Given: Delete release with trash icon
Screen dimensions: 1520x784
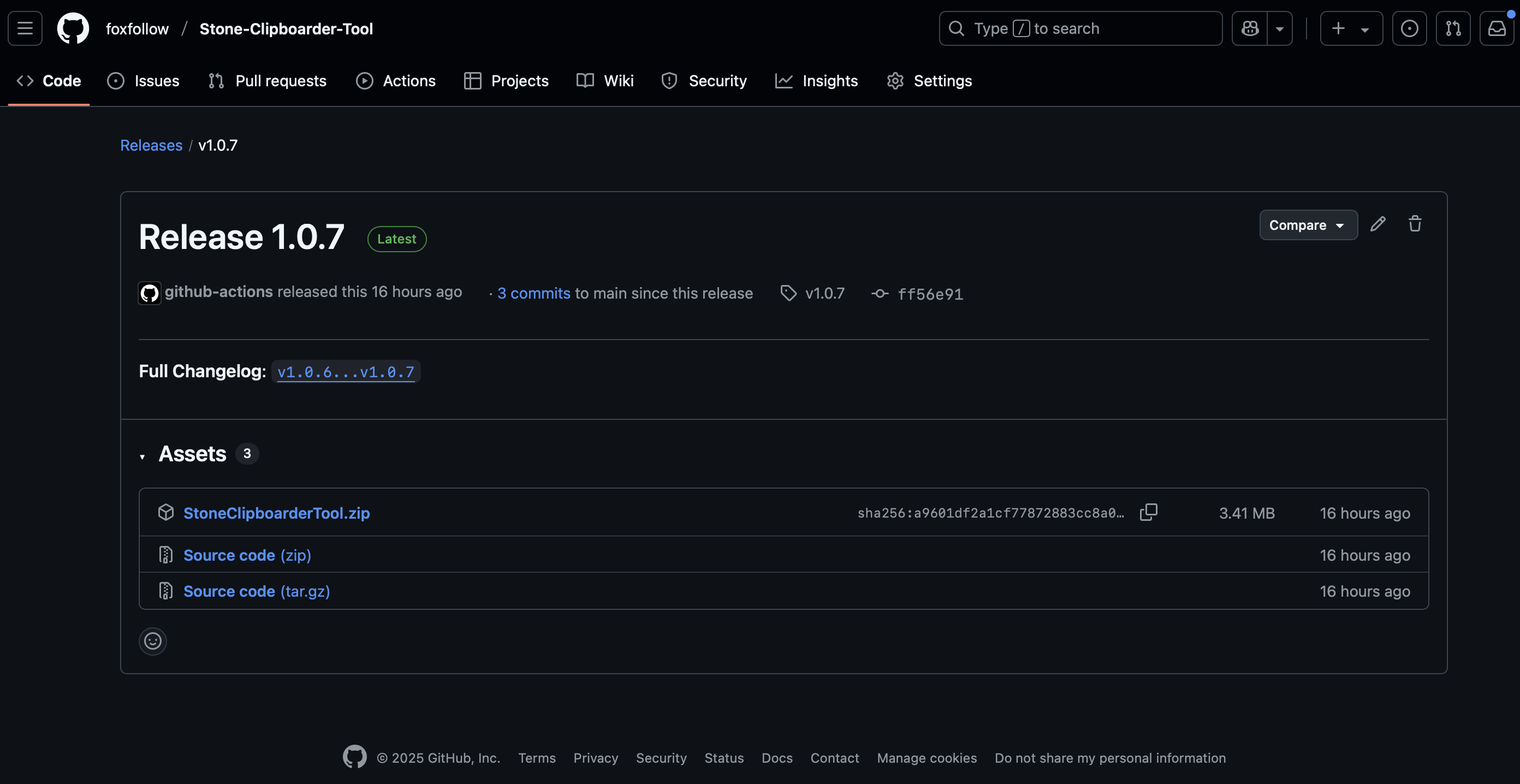Looking at the screenshot, I should point(1415,224).
